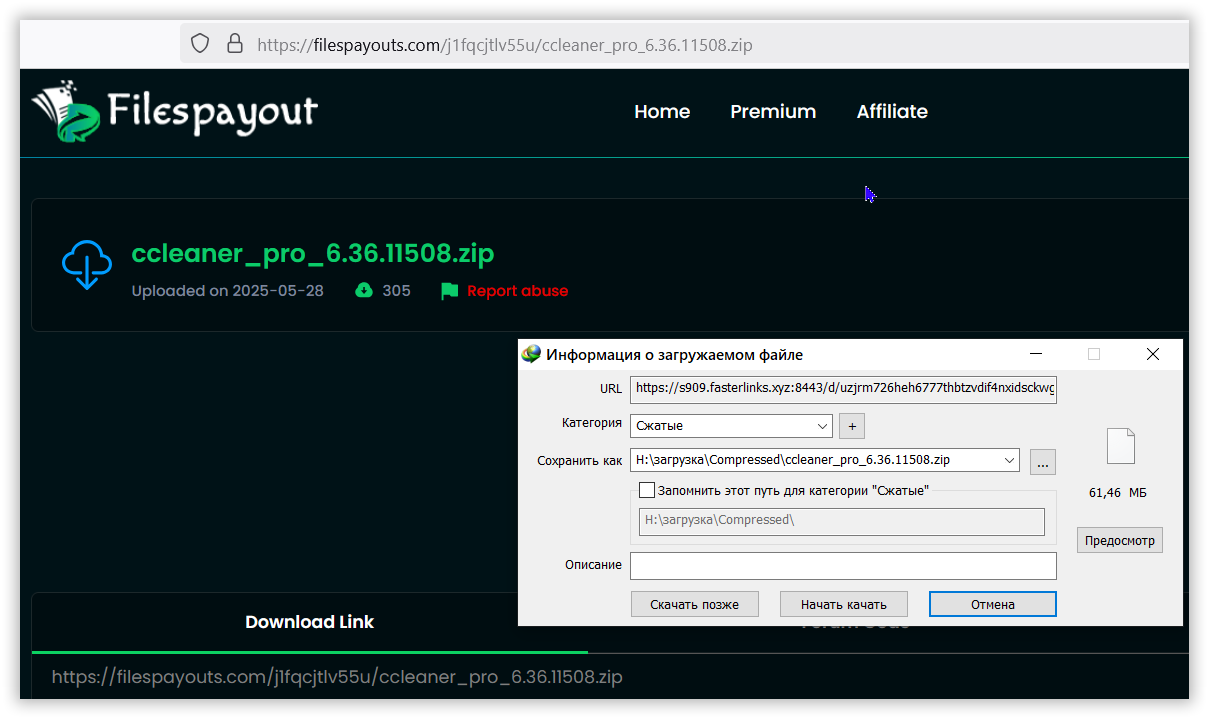Open the Home menu item
This screenshot has width=1209, height=719.
[662, 112]
